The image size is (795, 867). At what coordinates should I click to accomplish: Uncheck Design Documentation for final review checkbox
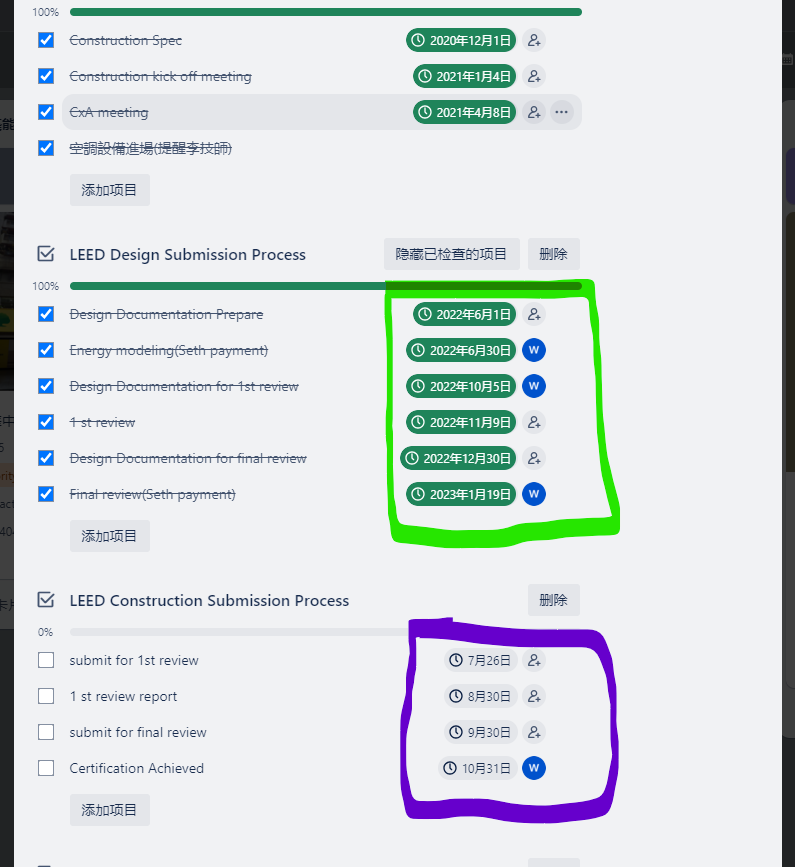point(46,458)
